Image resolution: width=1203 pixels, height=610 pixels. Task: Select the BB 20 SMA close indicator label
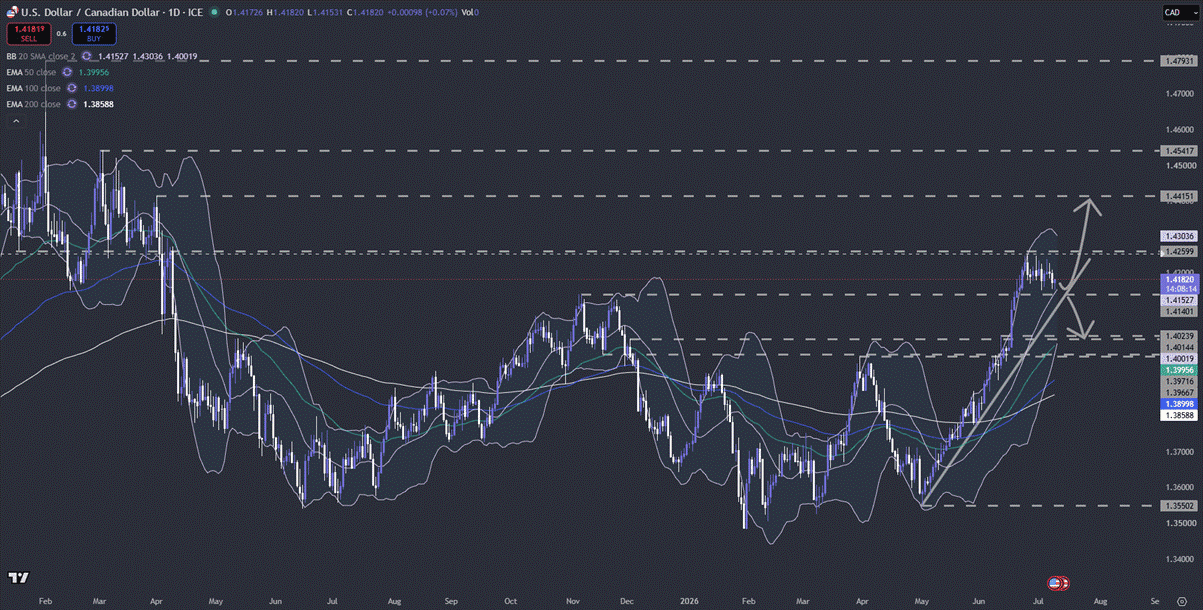point(43,56)
